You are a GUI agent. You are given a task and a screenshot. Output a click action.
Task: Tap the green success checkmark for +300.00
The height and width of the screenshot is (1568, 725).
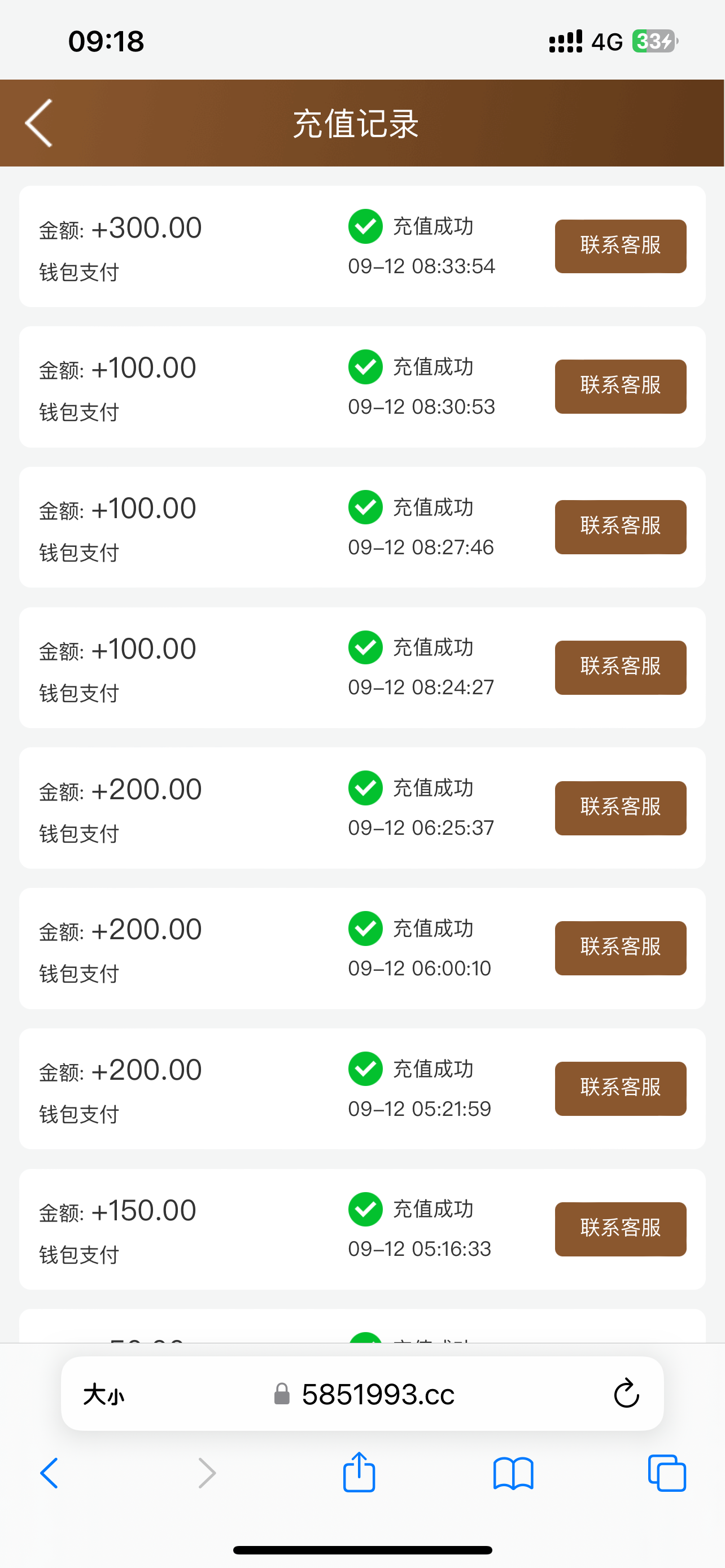tap(365, 226)
